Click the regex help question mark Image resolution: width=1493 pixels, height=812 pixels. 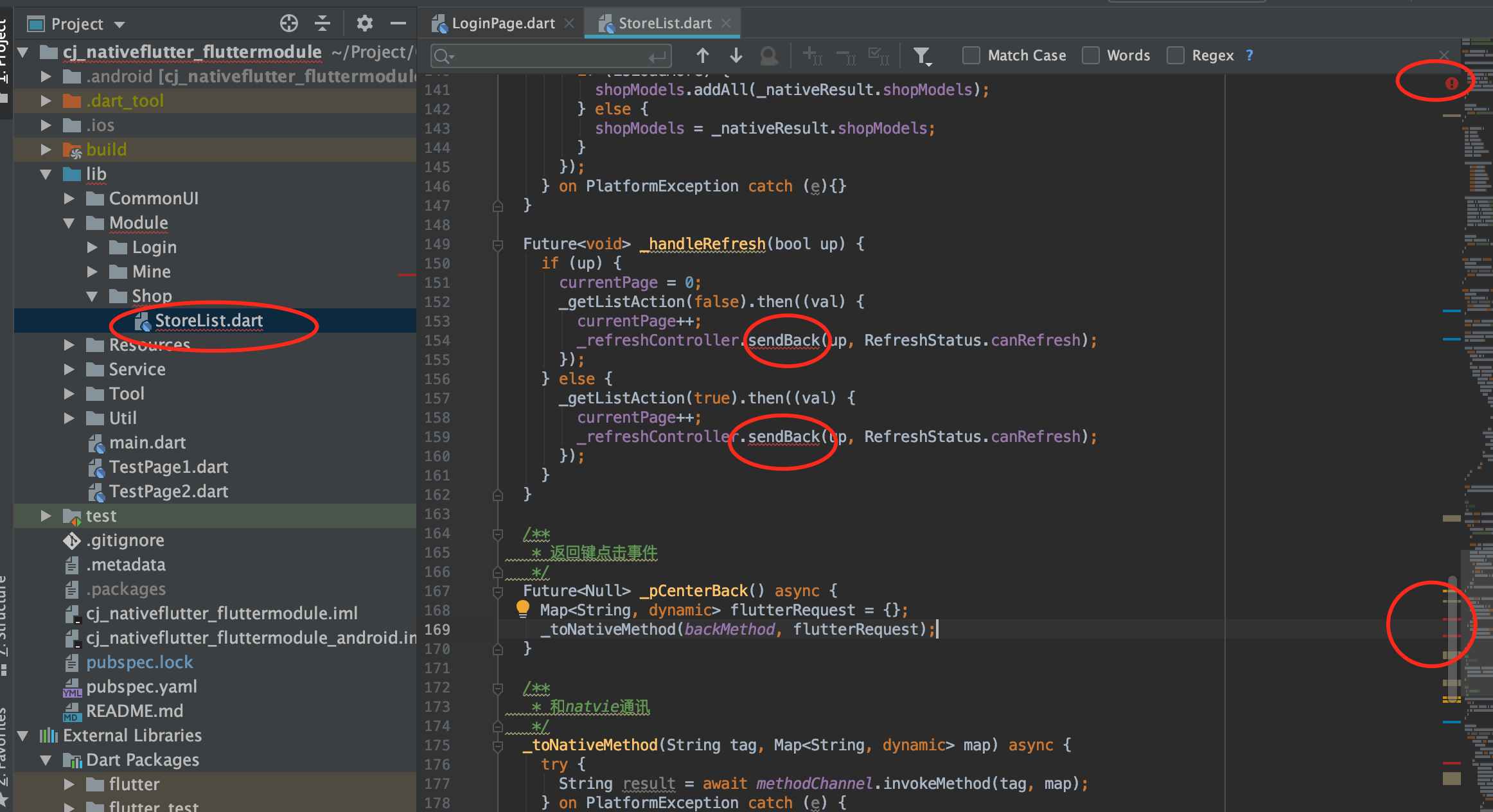pyautogui.click(x=1250, y=55)
